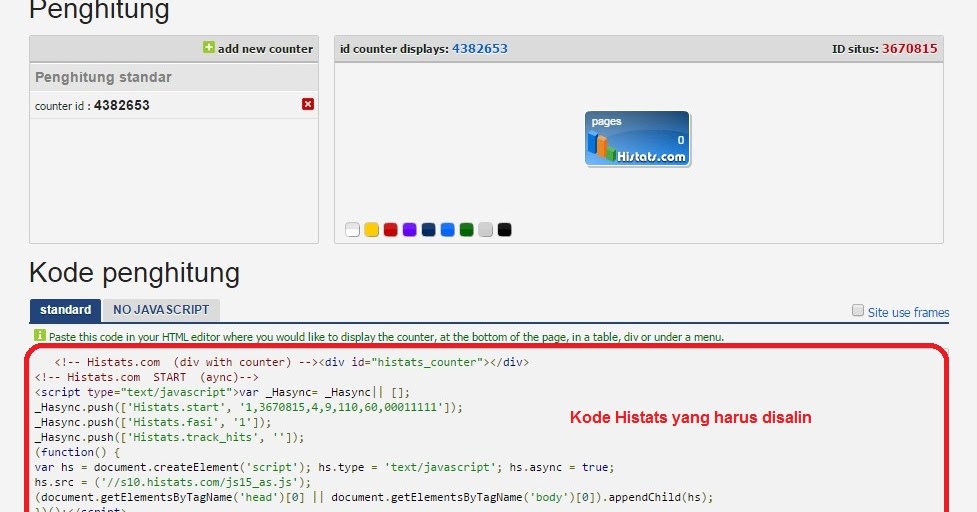Click the Histats pages counter preview image
Image resolution: width=977 pixels, height=512 pixels.
tap(637, 139)
